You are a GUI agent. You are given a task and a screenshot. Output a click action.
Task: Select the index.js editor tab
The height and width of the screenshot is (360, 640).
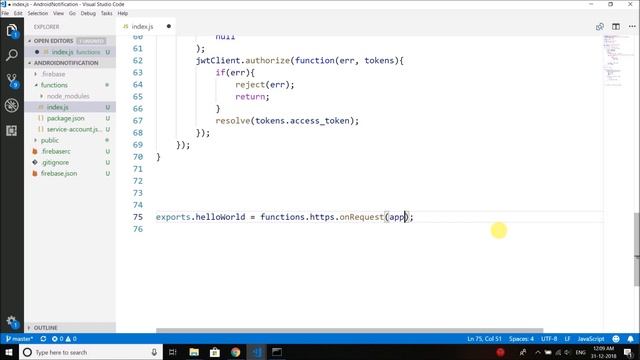pos(142,27)
